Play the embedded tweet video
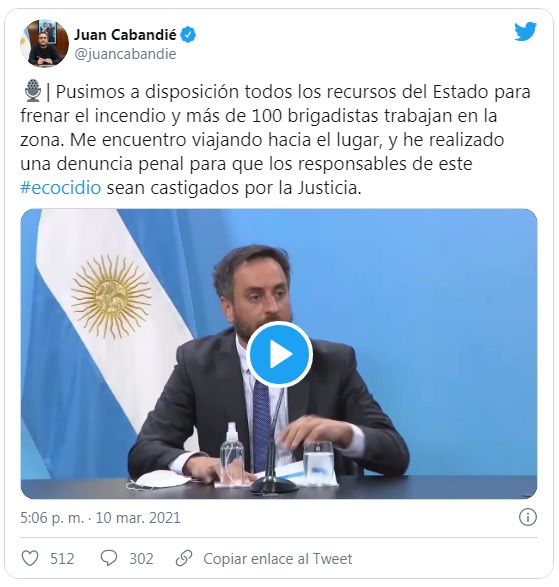 279,354
